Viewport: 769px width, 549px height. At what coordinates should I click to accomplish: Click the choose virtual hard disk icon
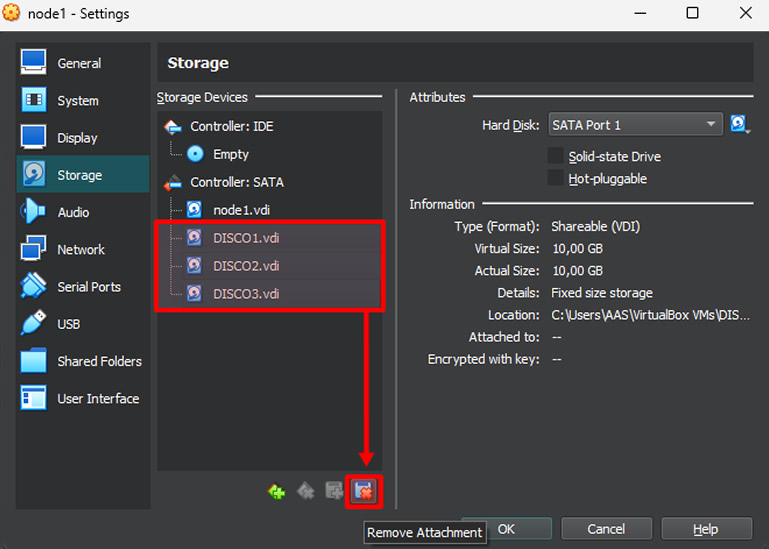click(x=740, y=124)
